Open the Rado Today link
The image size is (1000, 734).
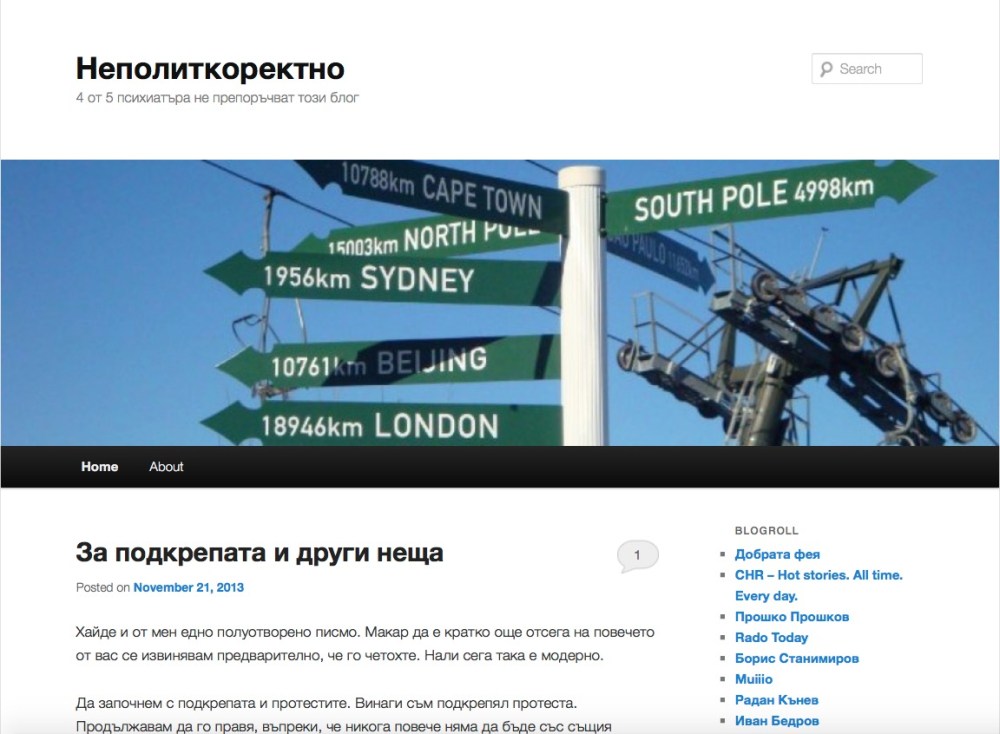[x=772, y=637]
